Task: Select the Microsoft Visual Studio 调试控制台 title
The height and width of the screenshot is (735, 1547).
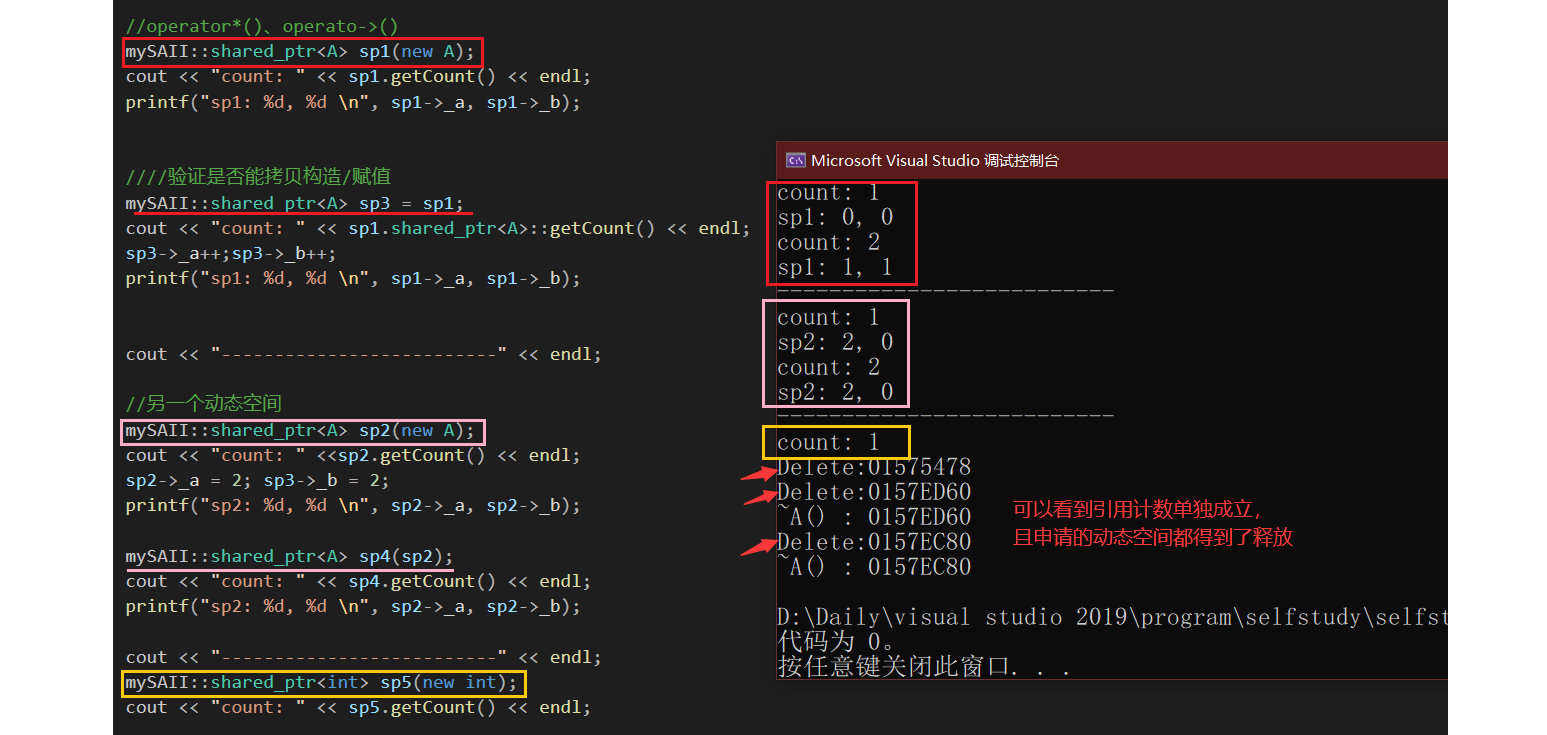Action: (x=935, y=160)
